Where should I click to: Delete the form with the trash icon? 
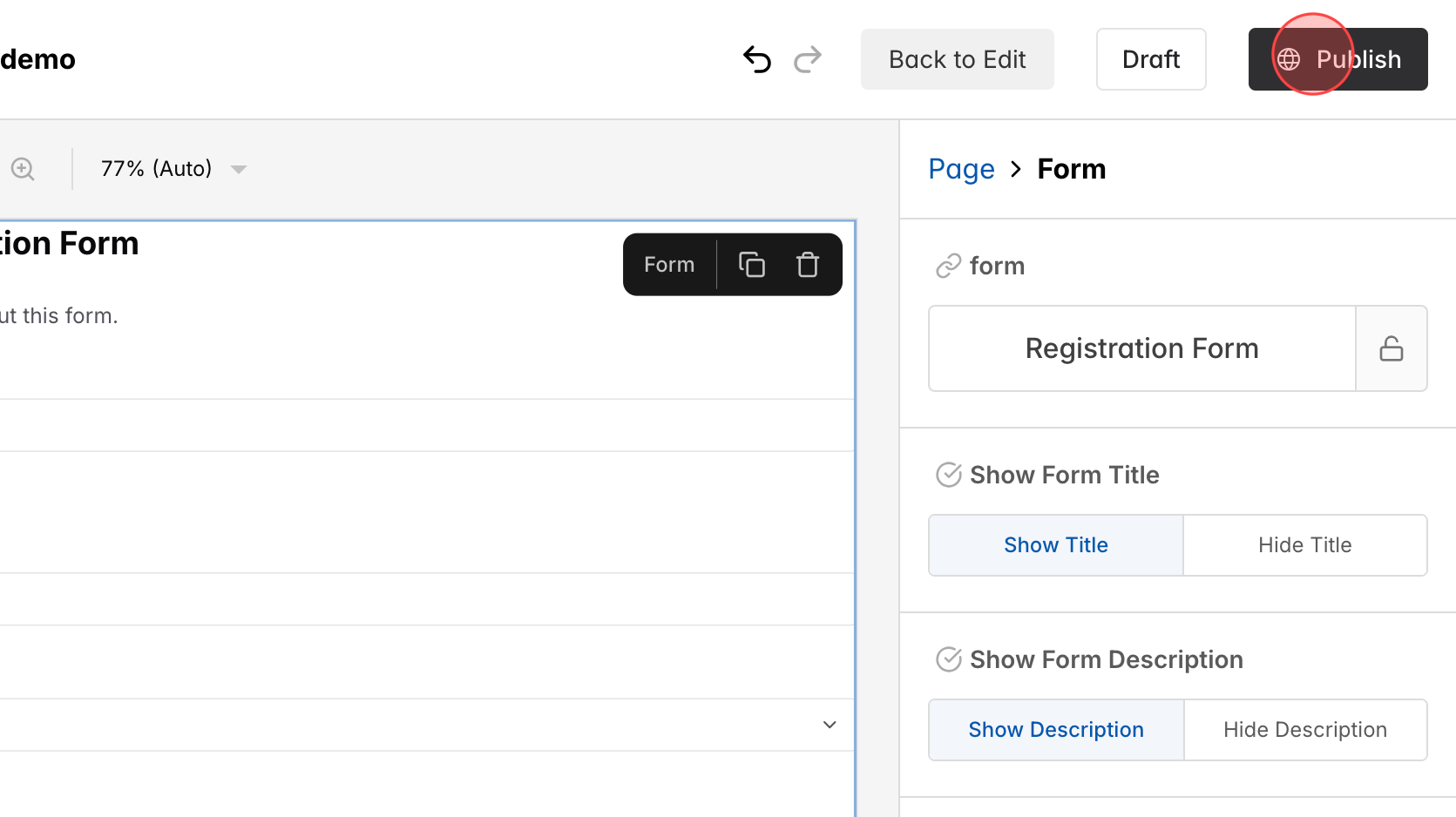(x=807, y=264)
